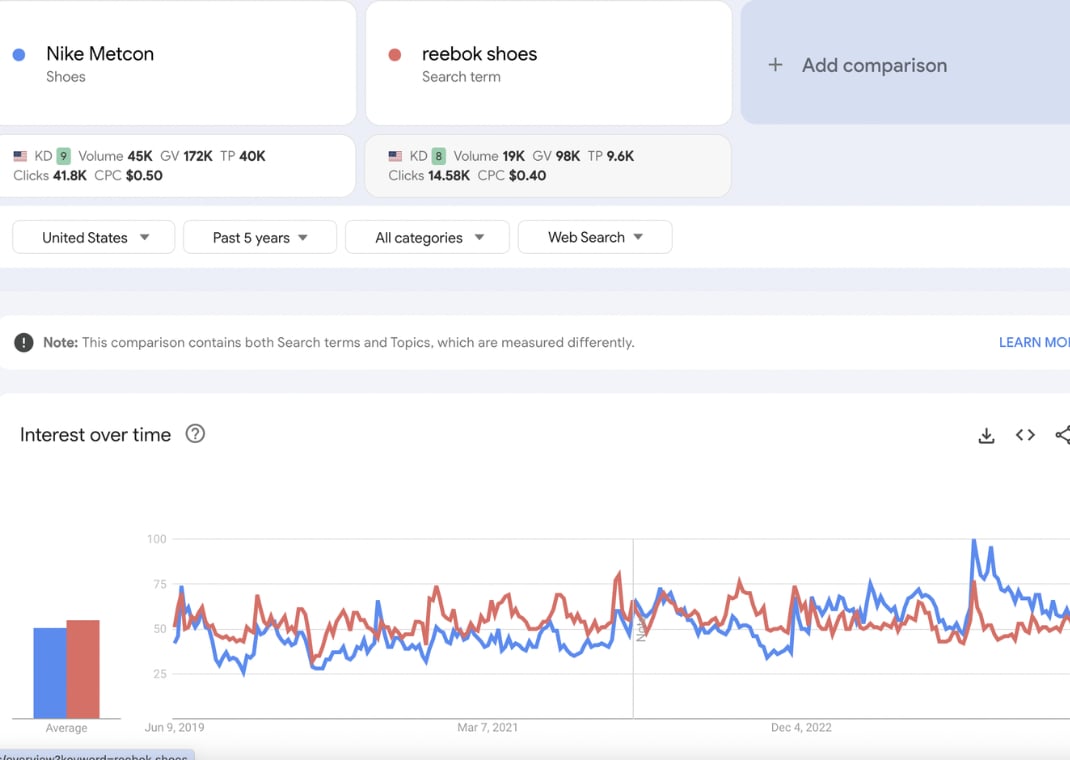Click the KD 9 difficulty badge
The image size is (1070, 760).
coord(63,156)
